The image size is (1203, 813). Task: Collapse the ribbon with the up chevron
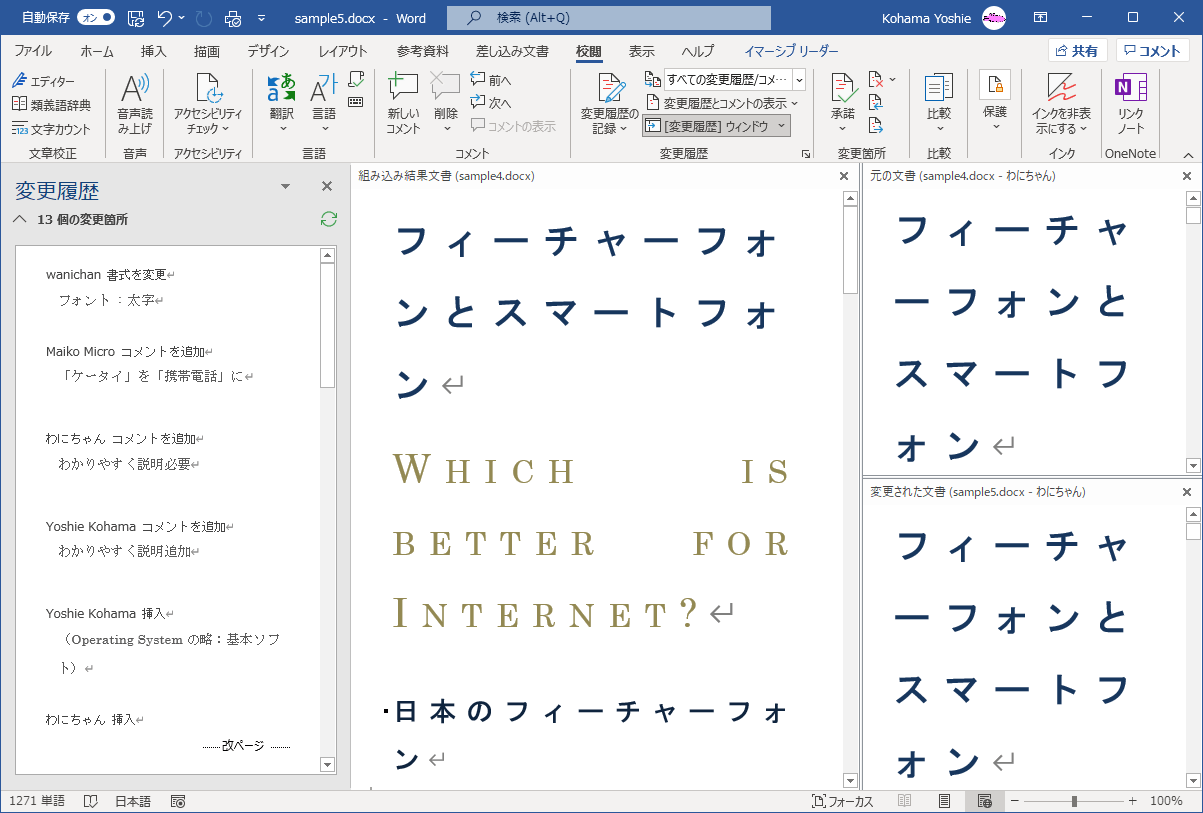click(1187, 155)
